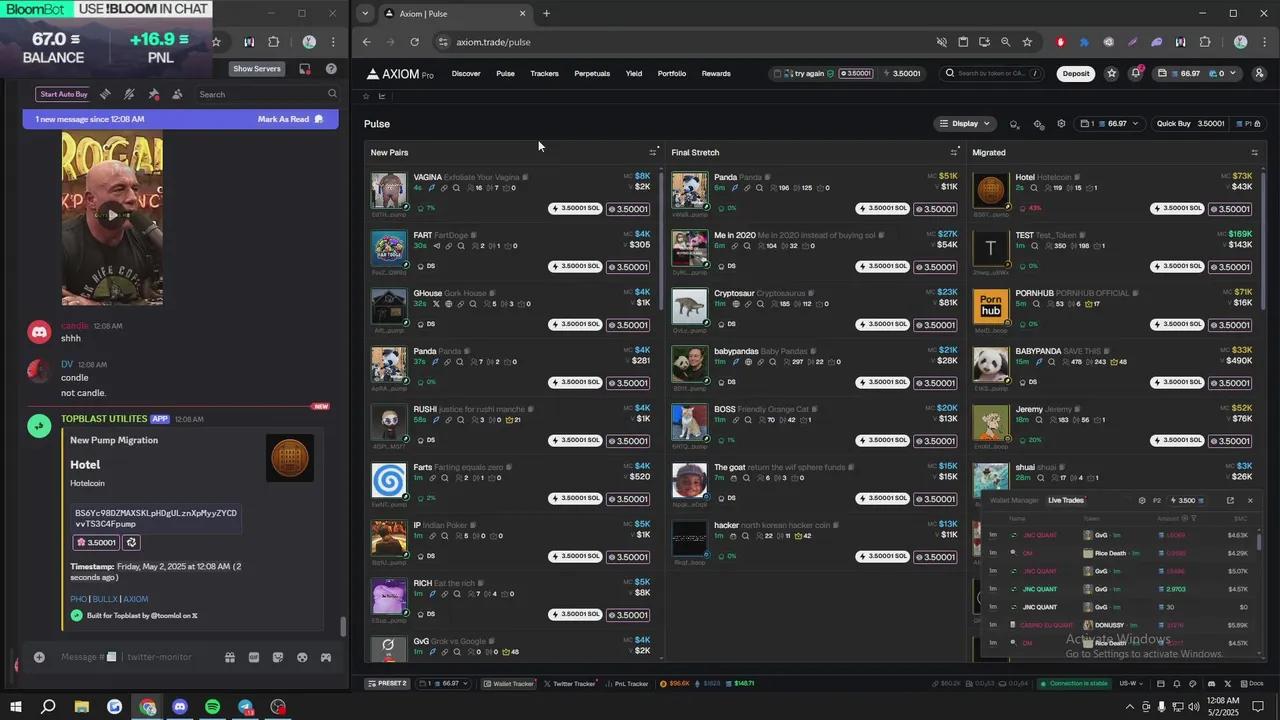
Task: Open Pulse page settings gear
Action: coord(1061,124)
